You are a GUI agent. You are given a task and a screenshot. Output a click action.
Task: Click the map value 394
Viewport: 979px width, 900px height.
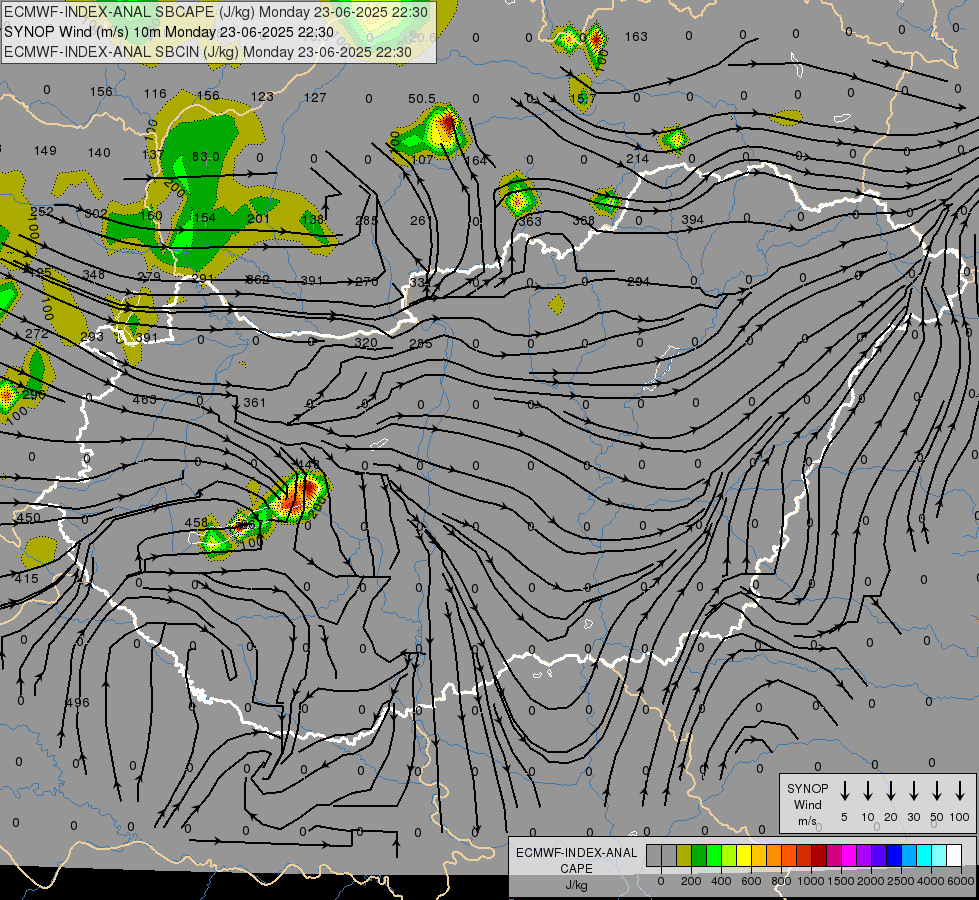pos(692,220)
